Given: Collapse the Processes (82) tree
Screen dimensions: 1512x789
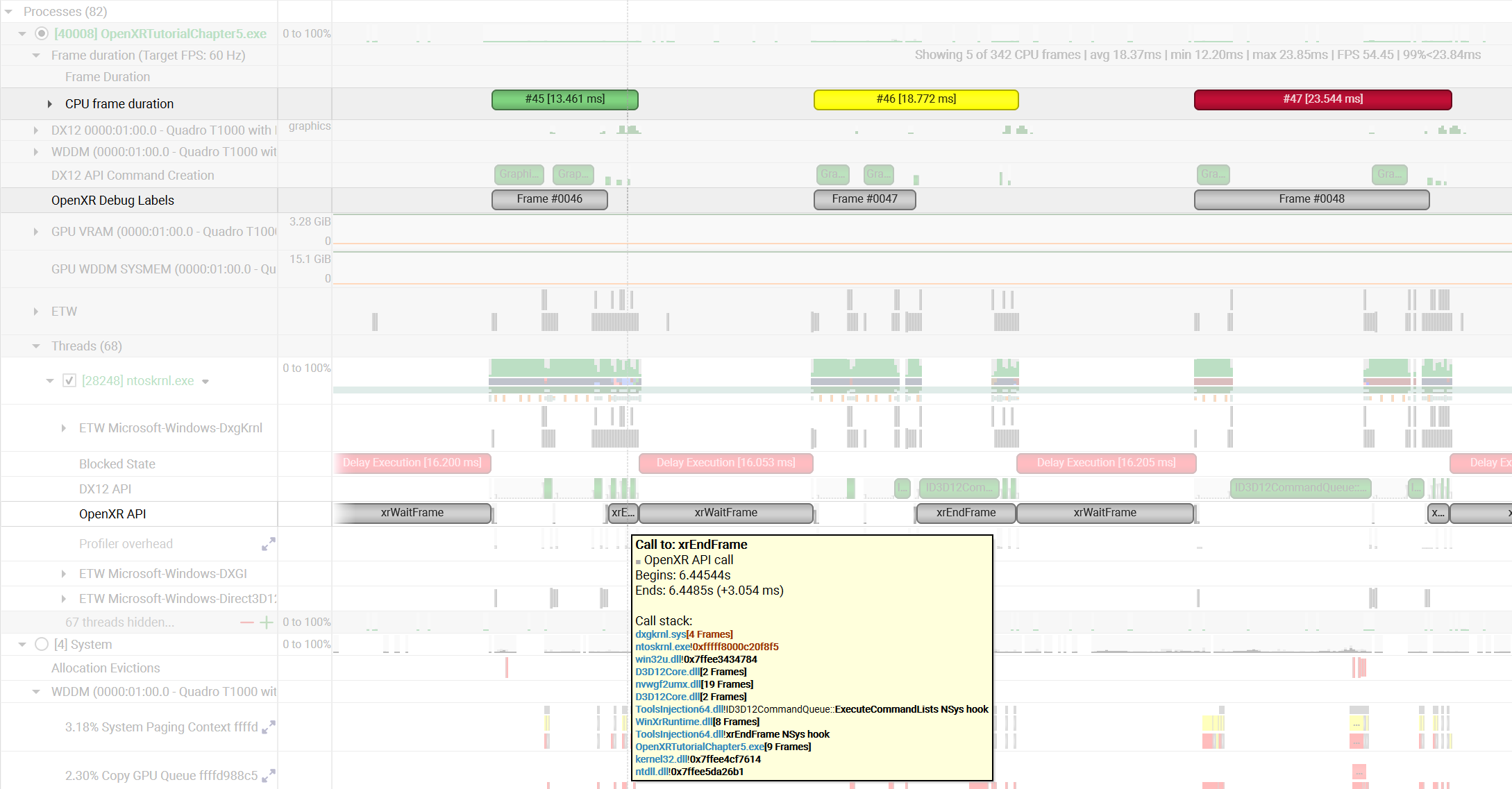Looking at the screenshot, I should [9, 12].
